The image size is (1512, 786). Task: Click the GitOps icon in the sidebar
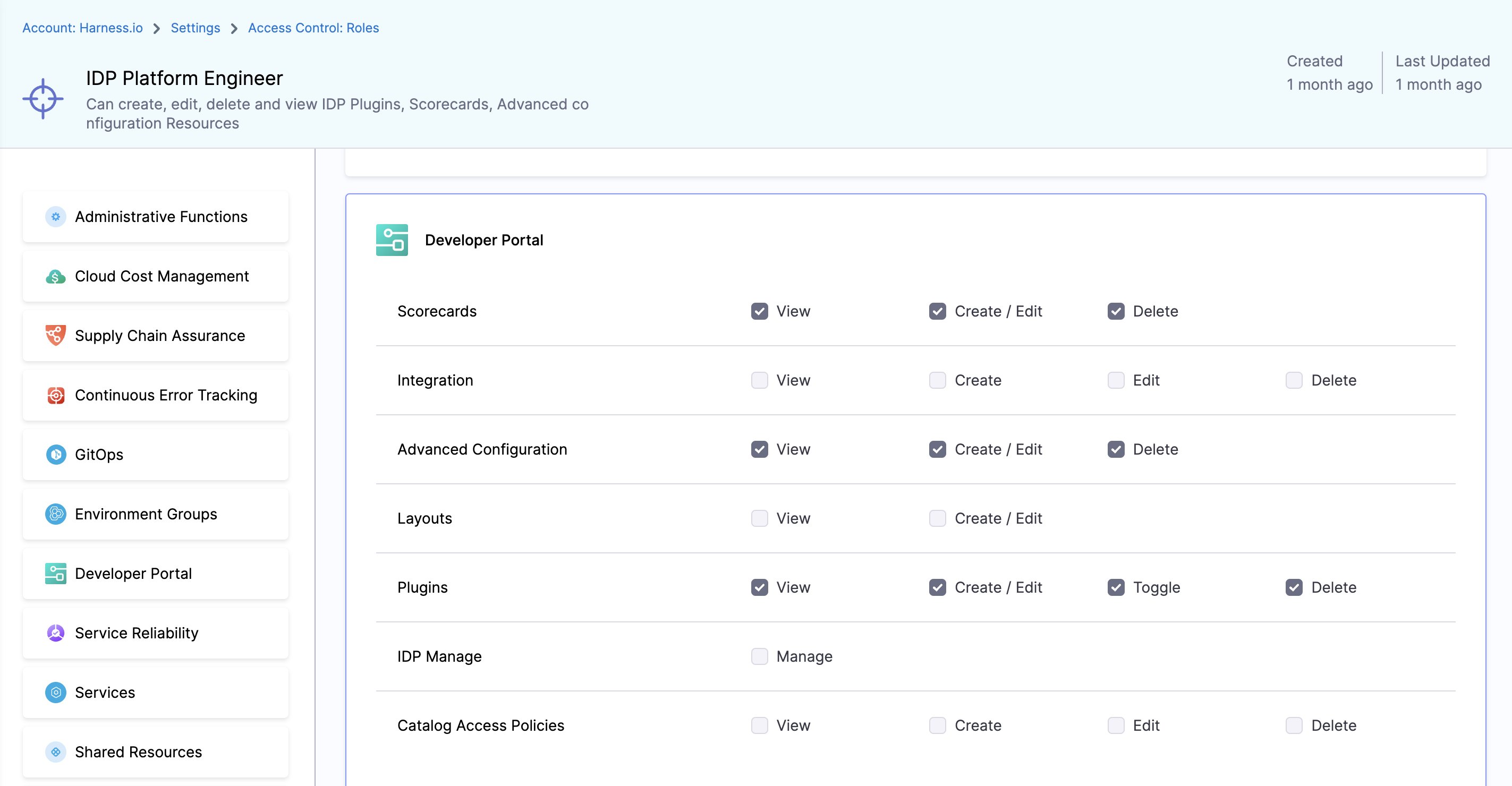(55, 455)
